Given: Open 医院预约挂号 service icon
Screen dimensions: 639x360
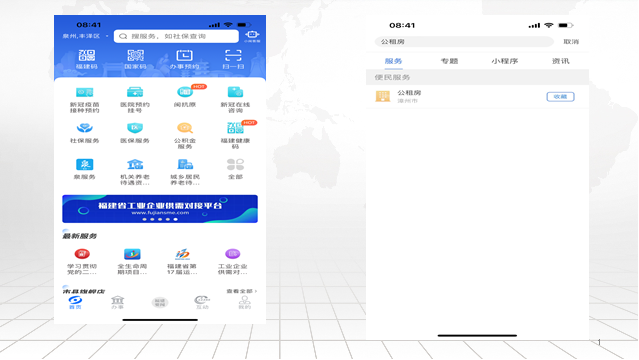Looking at the screenshot, I should tap(135, 92).
